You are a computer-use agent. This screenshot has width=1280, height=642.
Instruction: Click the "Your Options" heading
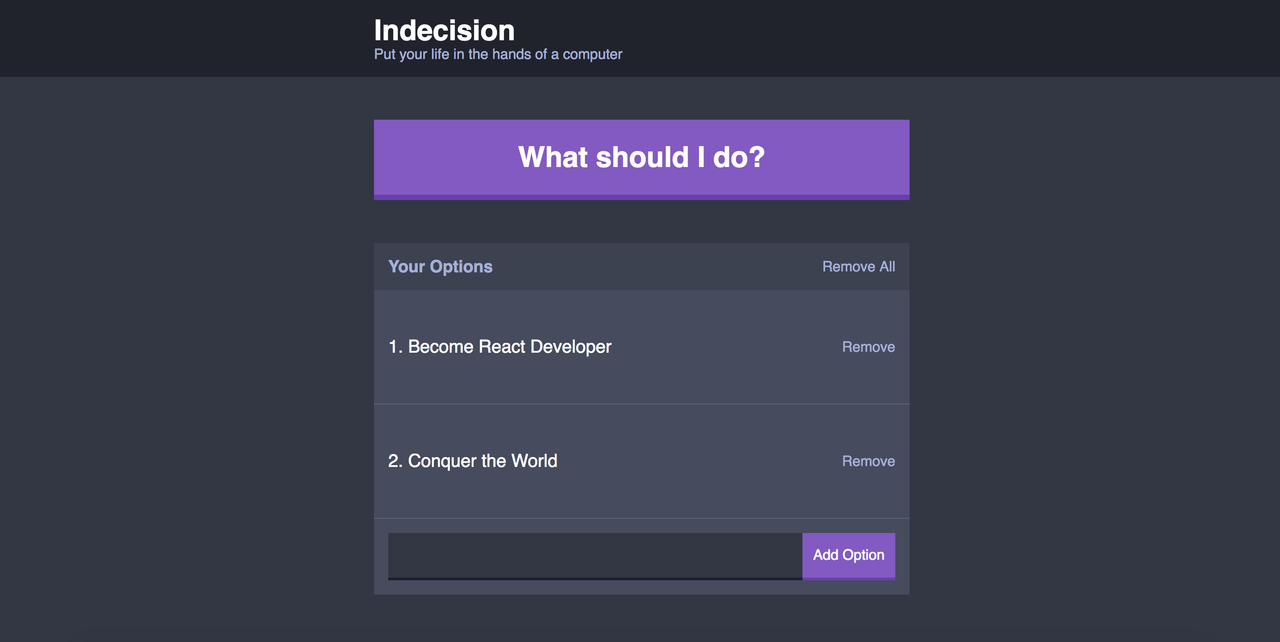(440, 267)
